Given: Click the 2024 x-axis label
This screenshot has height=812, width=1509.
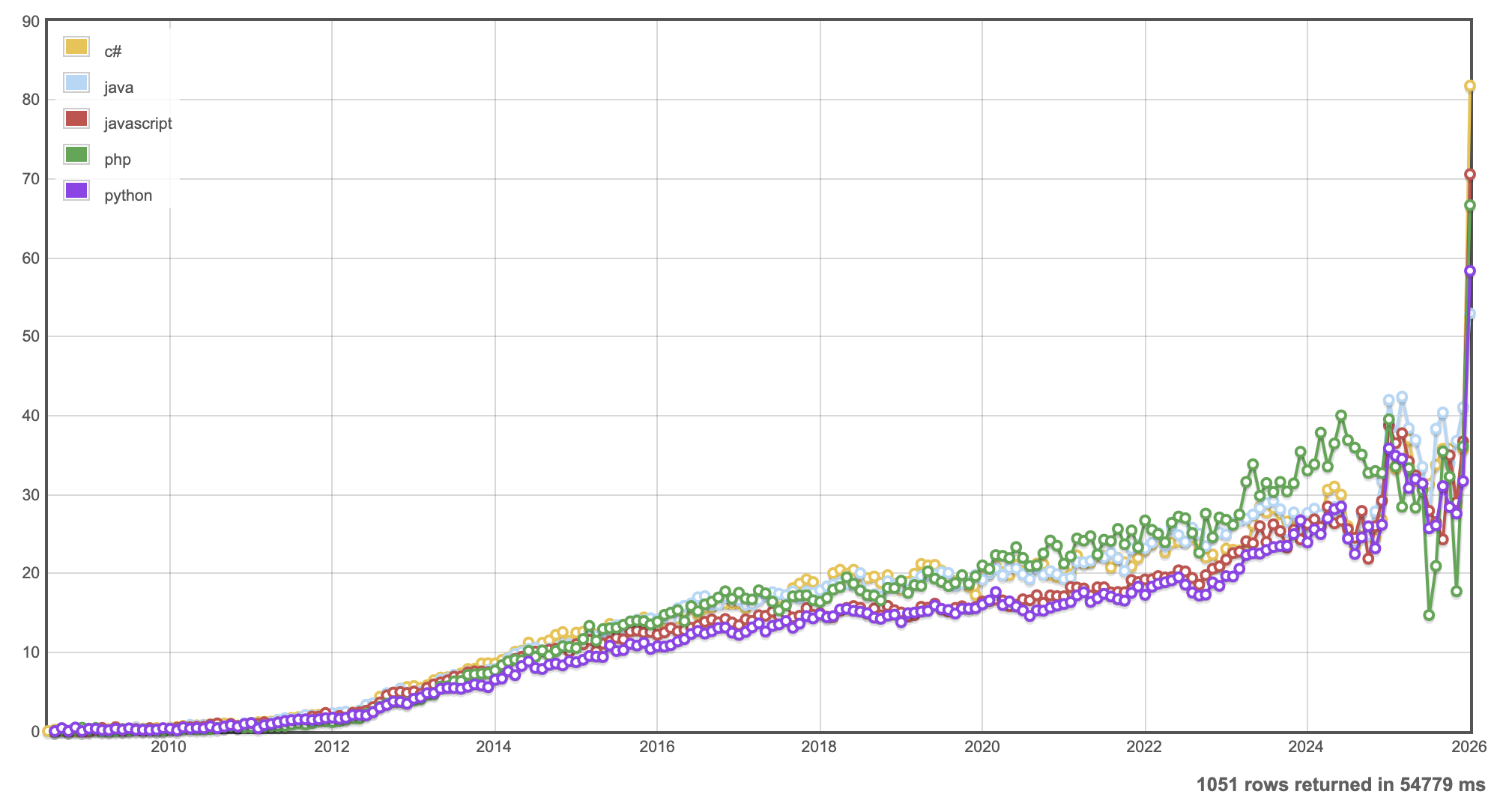Looking at the screenshot, I should (1307, 747).
